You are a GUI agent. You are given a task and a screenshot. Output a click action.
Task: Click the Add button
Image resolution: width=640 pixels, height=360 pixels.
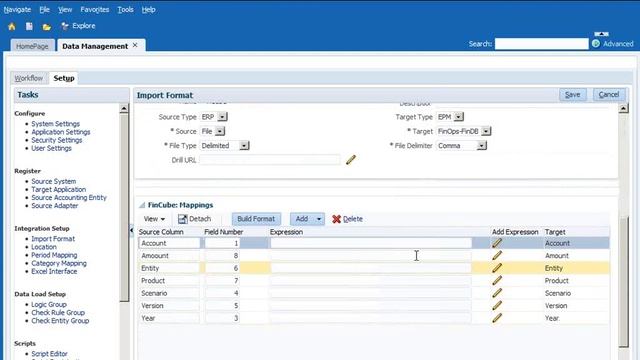coord(302,219)
